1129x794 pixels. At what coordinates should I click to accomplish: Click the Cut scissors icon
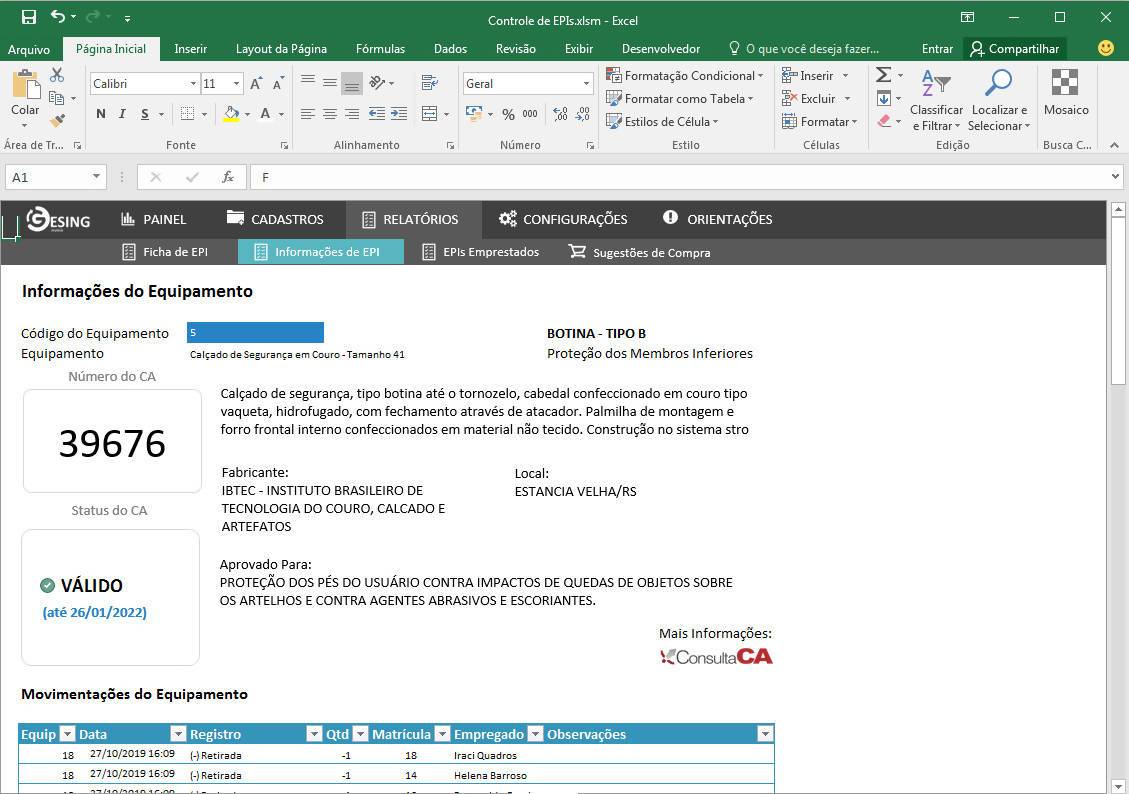click(57, 75)
